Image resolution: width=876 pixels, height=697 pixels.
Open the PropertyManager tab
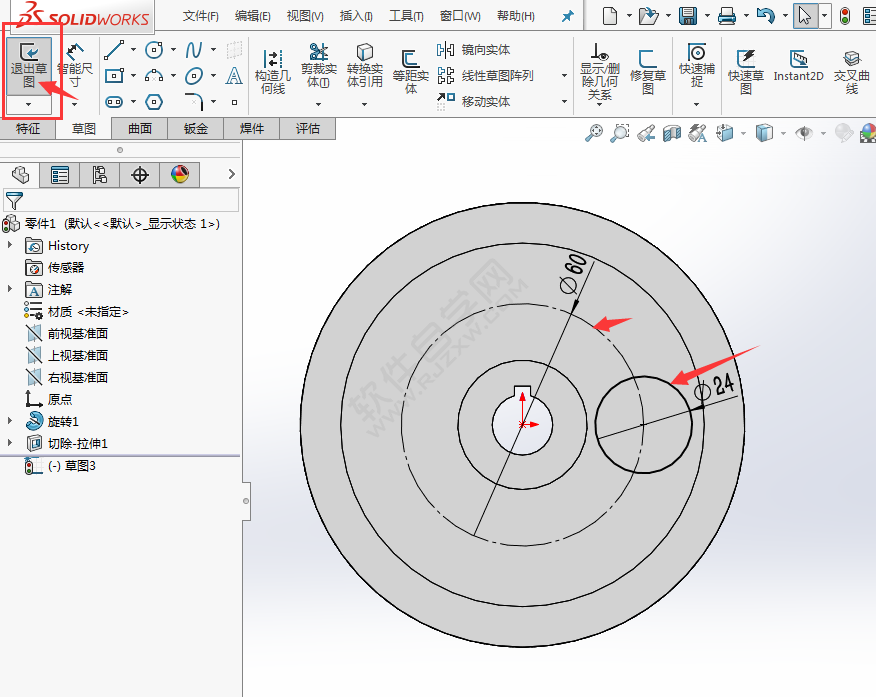click(x=60, y=175)
